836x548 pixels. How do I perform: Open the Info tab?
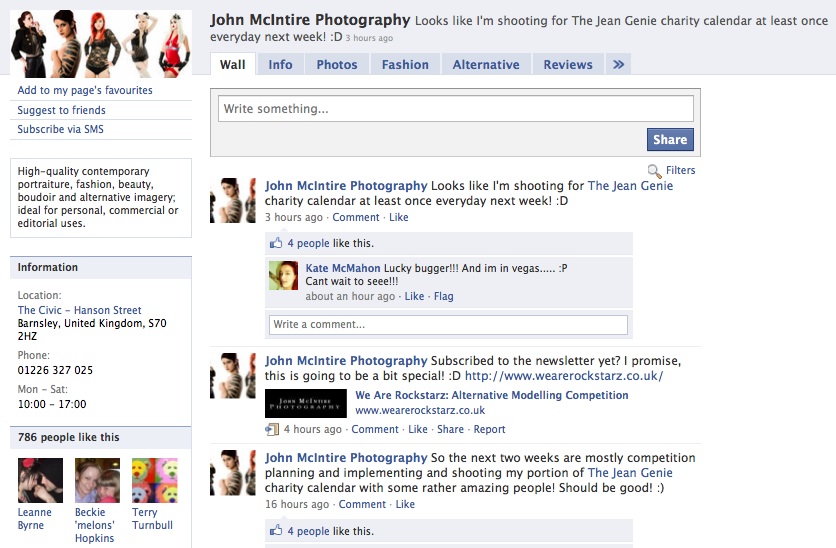tap(280, 65)
